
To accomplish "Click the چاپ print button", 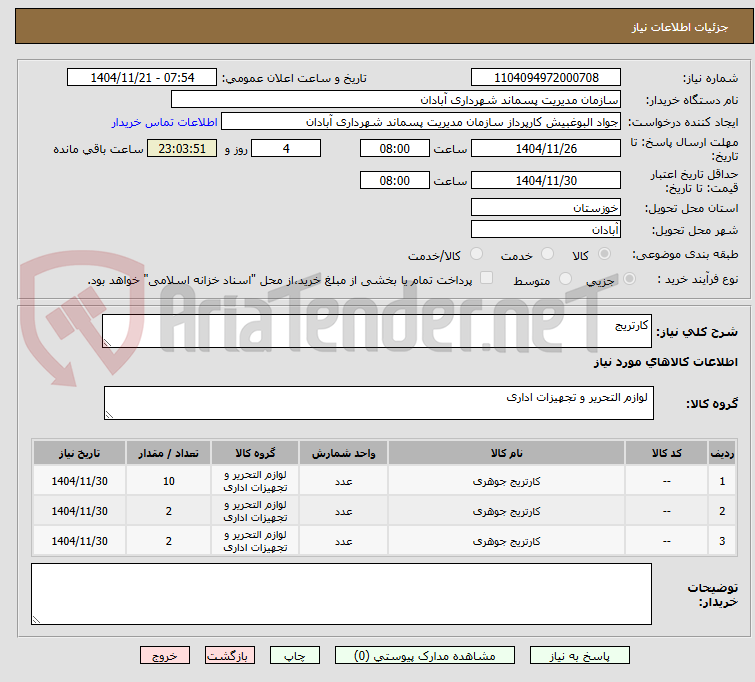I will [x=295, y=656].
